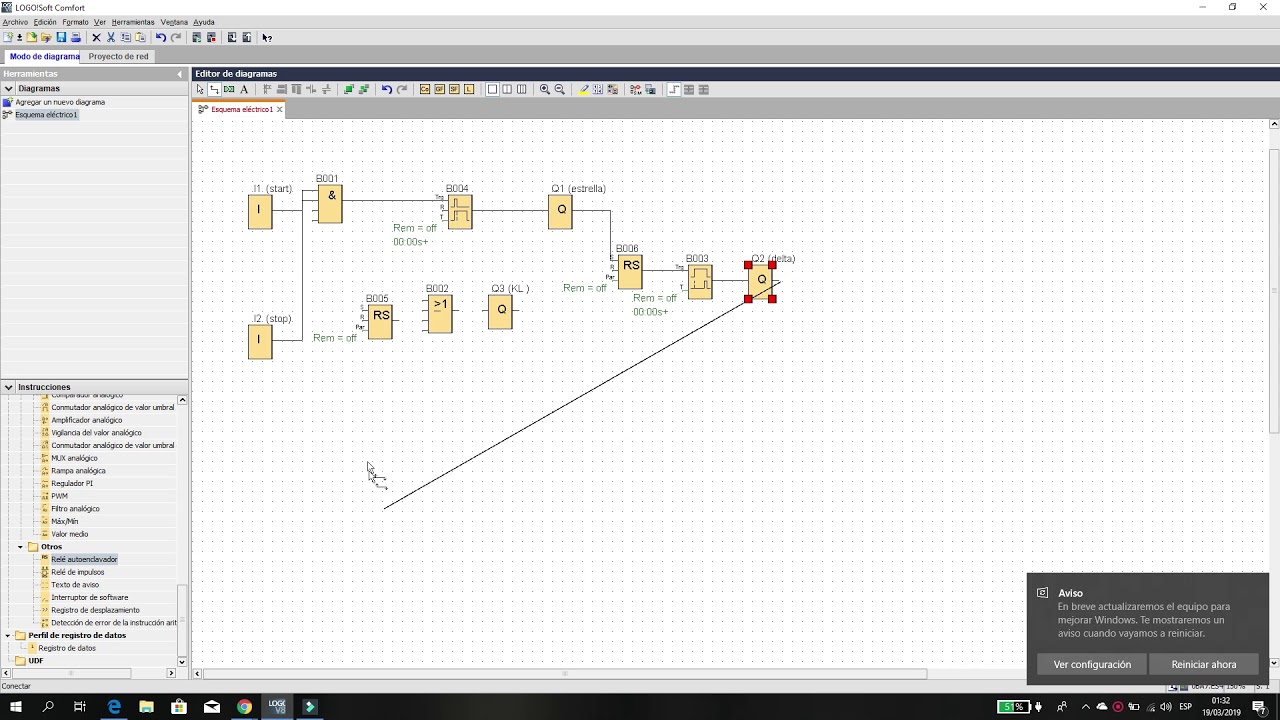Collapse the Instrucciones section
1280x720 pixels.
coord(8,387)
